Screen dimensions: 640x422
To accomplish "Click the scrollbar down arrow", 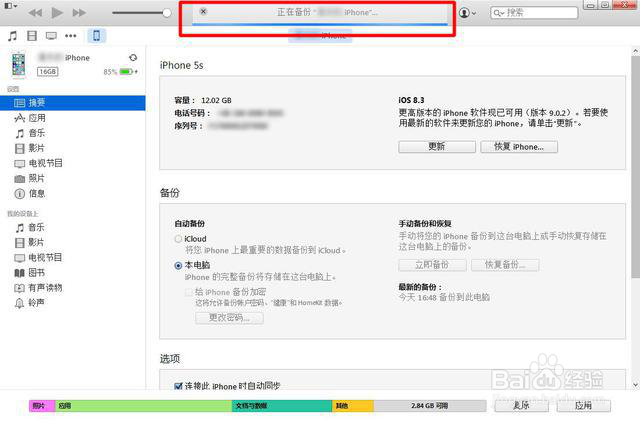I will click(x=636, y=384).
